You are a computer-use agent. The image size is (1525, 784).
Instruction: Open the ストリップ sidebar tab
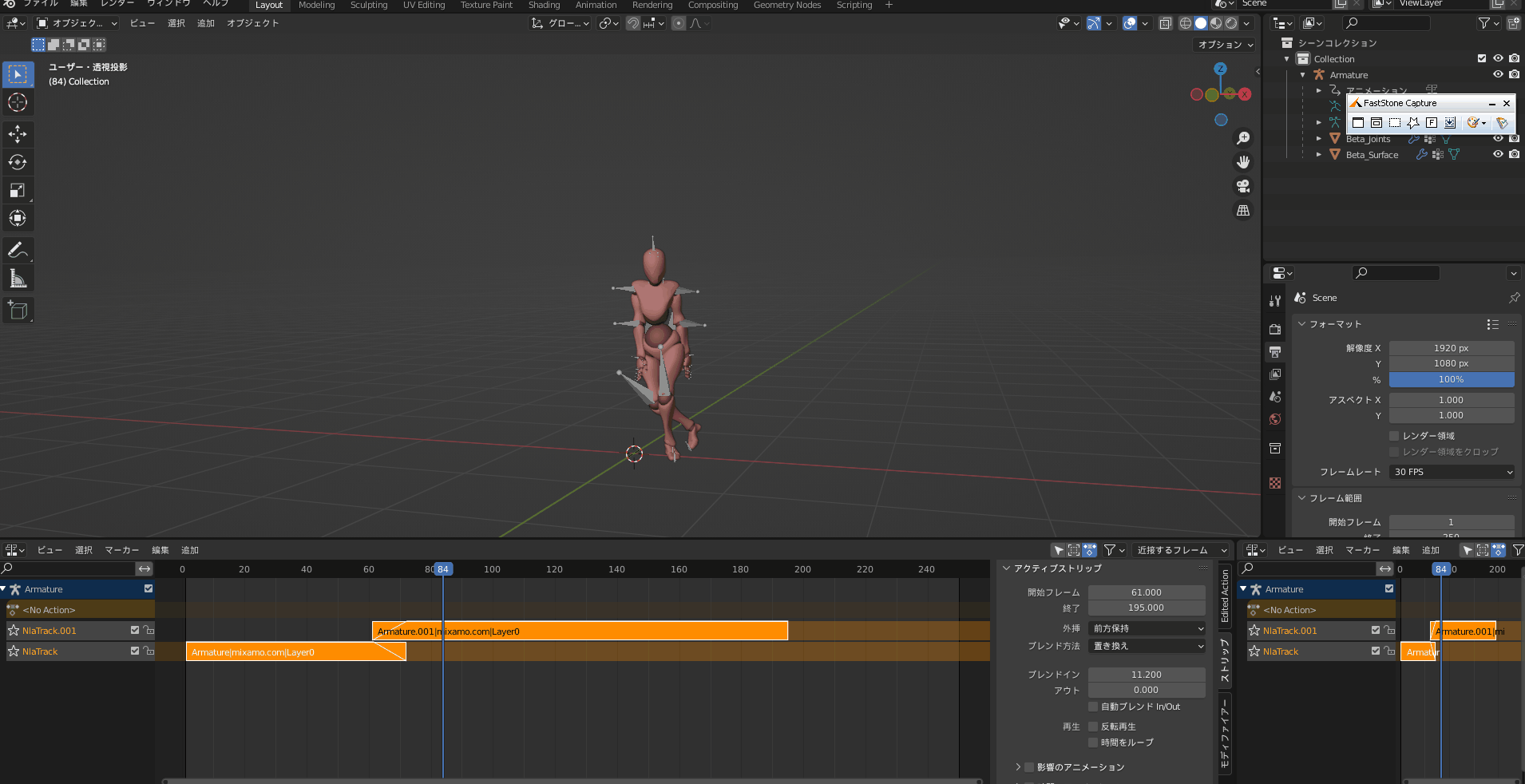point(1225,660)
